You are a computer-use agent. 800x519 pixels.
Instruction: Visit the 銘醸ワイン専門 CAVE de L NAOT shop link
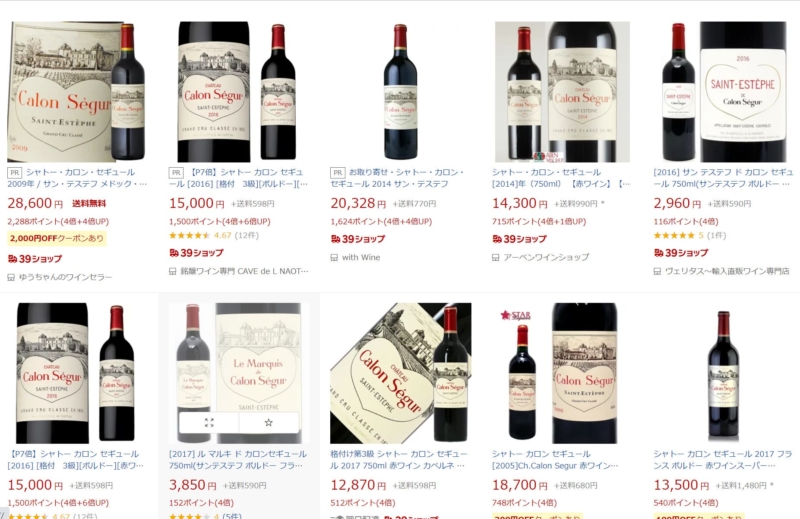click(x=244, y=271)
